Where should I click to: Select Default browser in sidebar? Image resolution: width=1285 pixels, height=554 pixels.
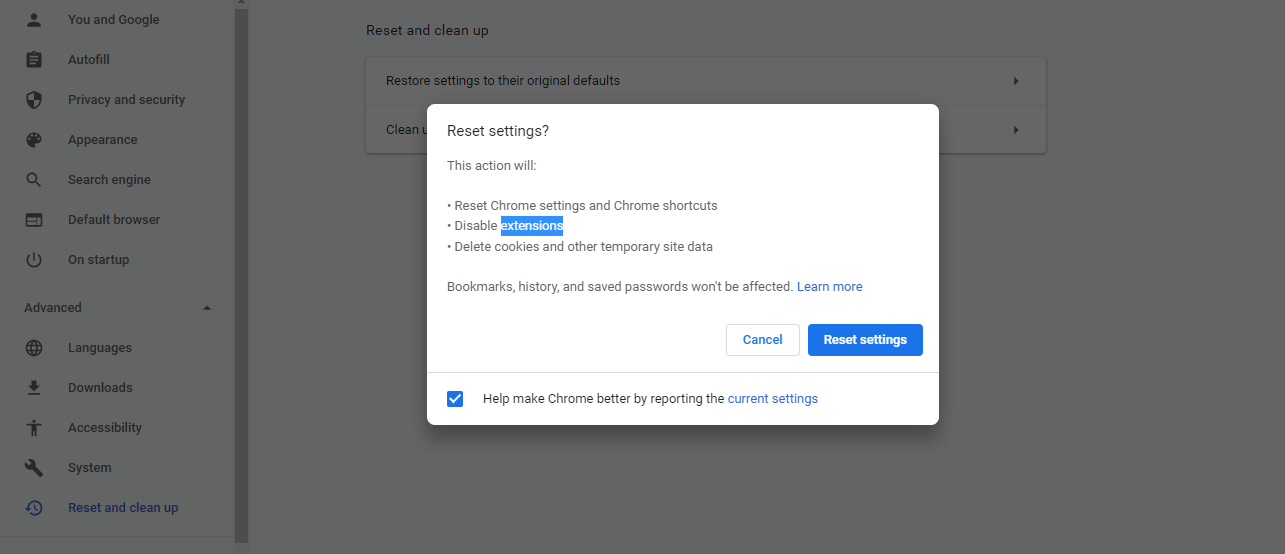click(x=114, y=220)
